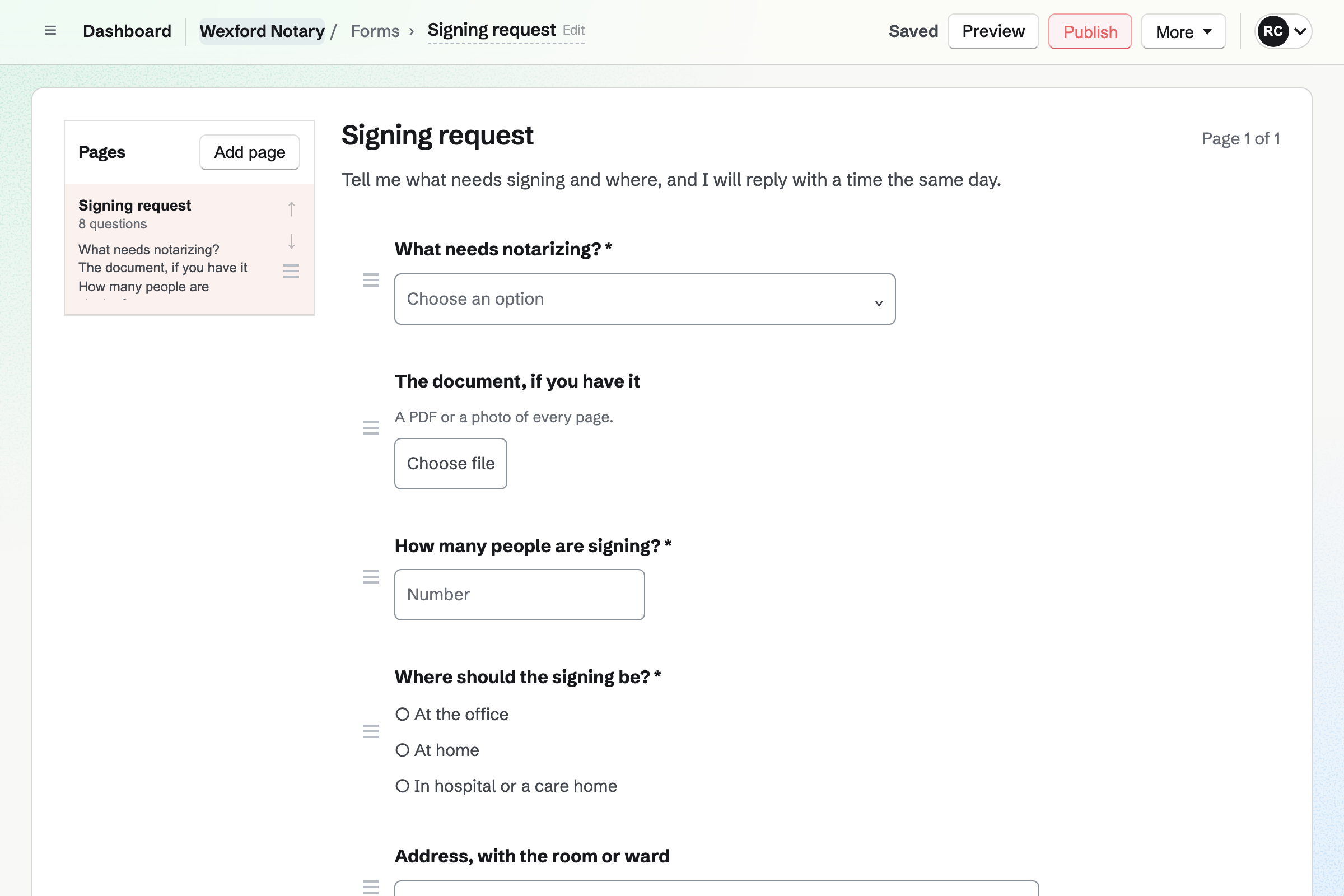Click drag handle beside Address question
This screenshot has width=1344, height=896.
tap(371, 887)
